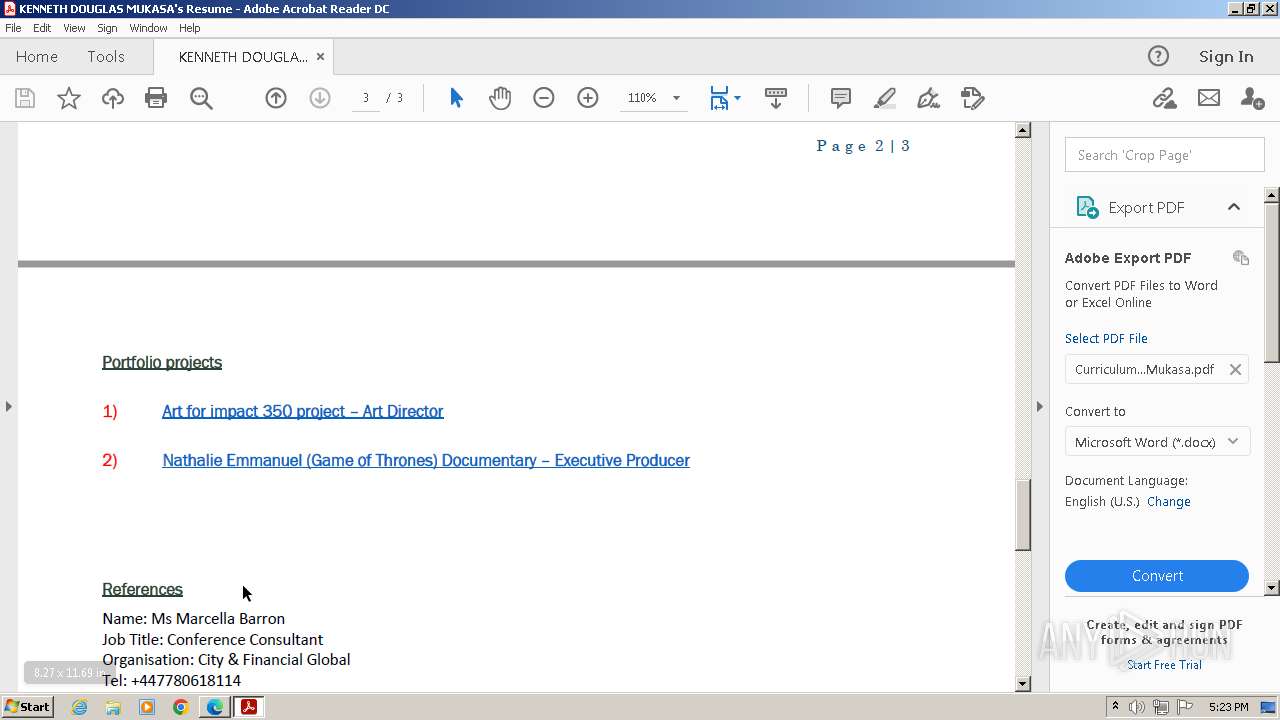Screen dimensions: 1280x720
Task: Click the taskbar volume speaker icon
Action: point(1136,707)
